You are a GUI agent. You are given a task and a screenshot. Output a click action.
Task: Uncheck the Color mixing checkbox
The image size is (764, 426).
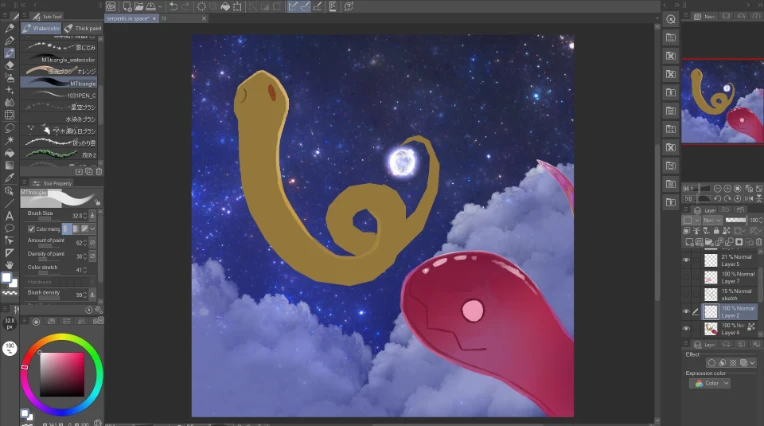(31, 229)
